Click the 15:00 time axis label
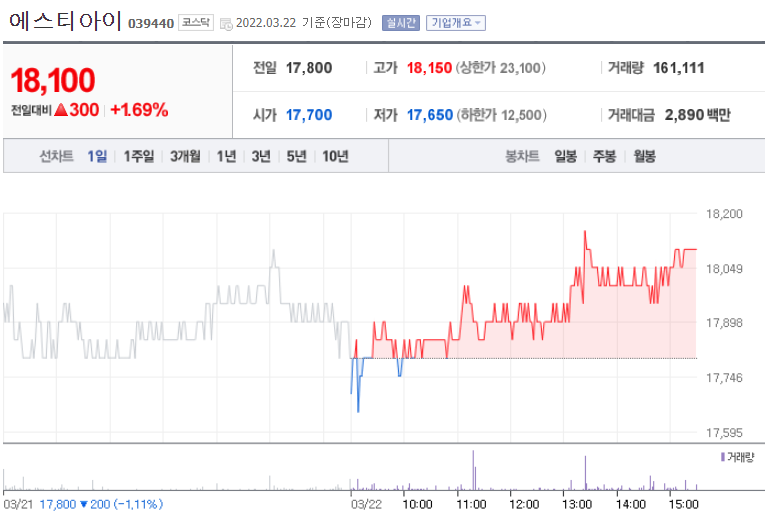This screenshot has height=520, width=765. click(684, 504)
